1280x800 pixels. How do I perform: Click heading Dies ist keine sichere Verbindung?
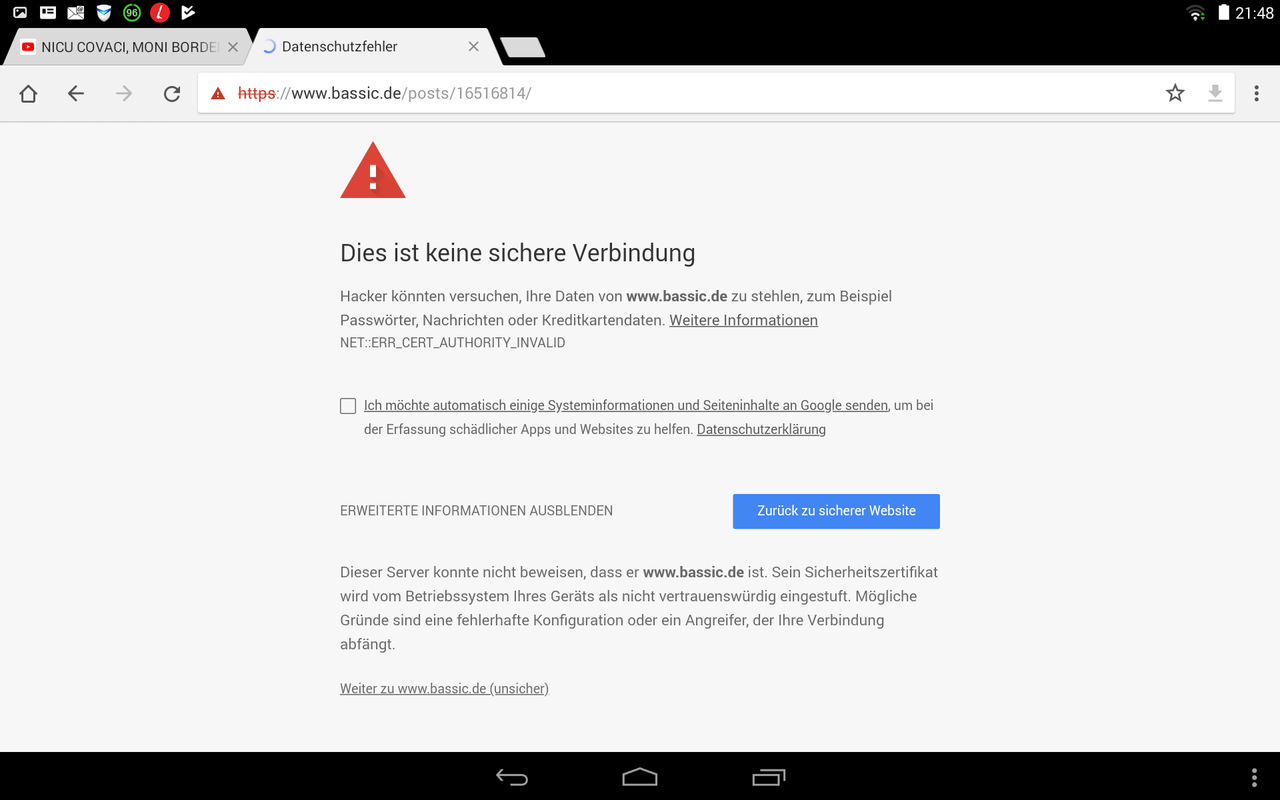pyautogui.click(x=518, y=253)
